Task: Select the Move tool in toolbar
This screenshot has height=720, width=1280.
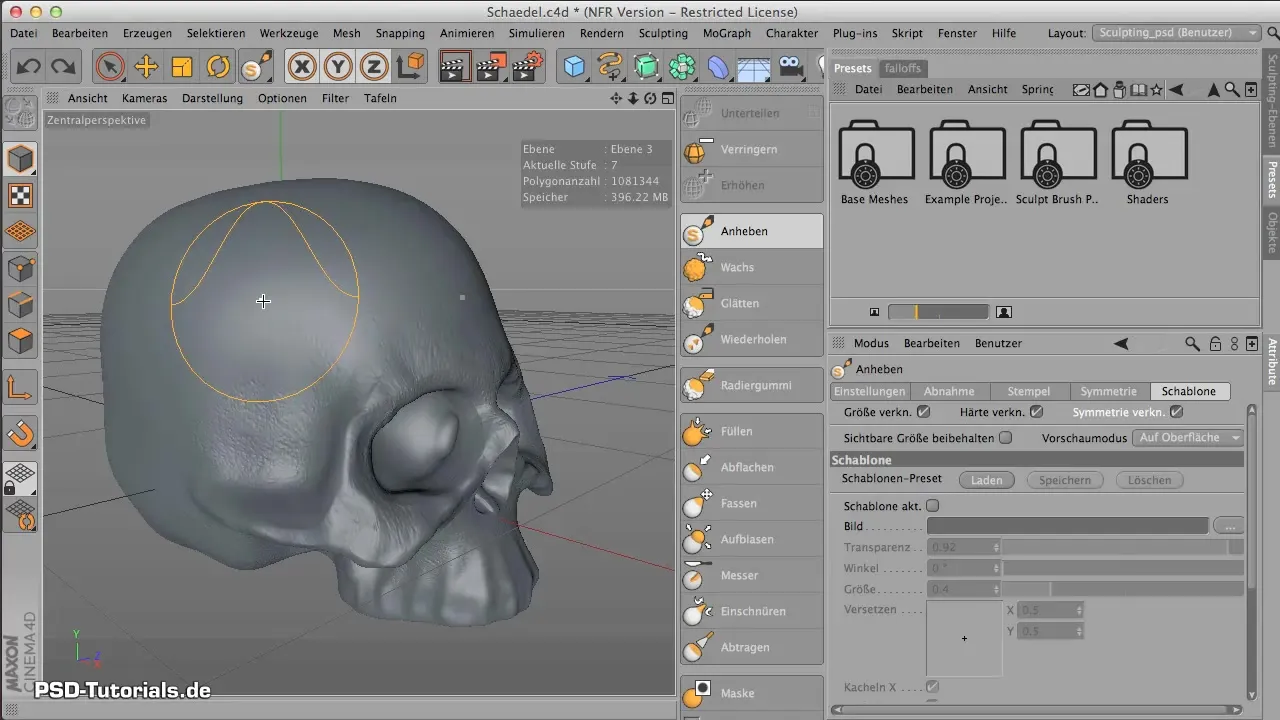Action: click(146, 67)
